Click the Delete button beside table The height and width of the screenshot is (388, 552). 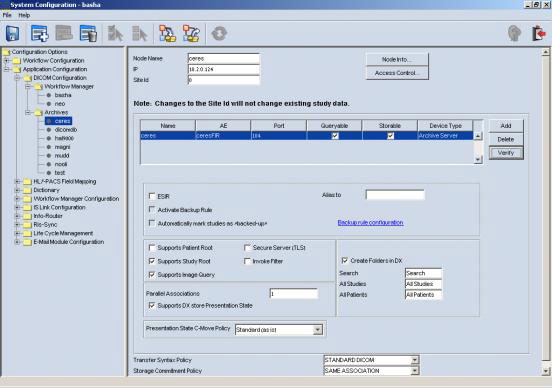[x=506, y=139]
